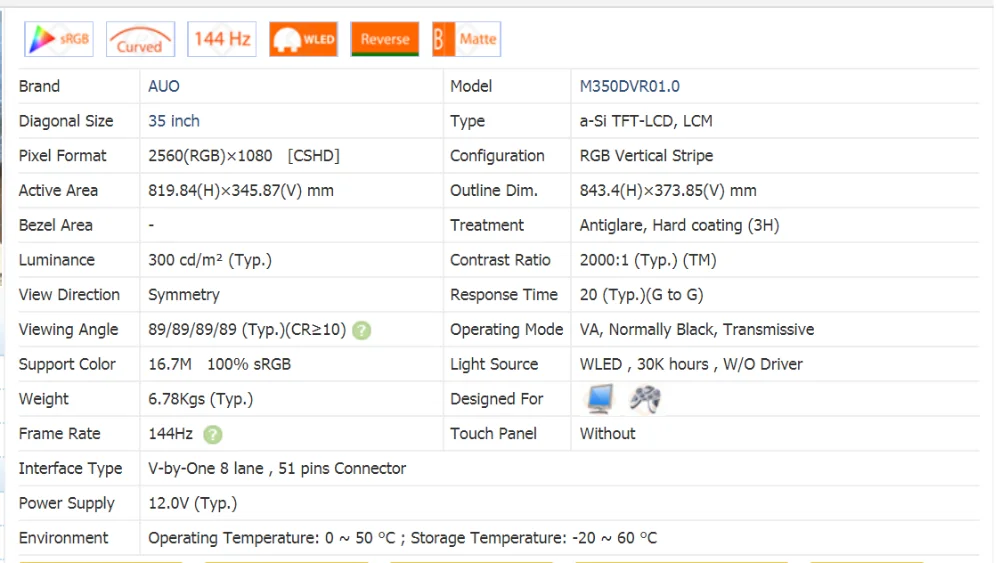Select the 819.84(H)×345.87(V) mm active area
The width and height of the screenshot is (1000, 563).
[x=241, y=191]
